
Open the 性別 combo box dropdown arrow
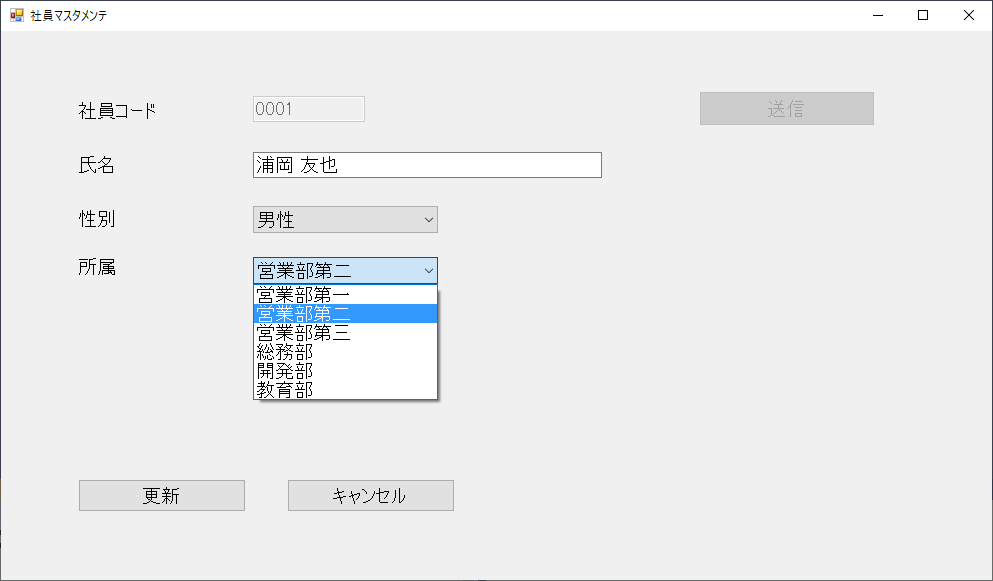coord(428,219)
